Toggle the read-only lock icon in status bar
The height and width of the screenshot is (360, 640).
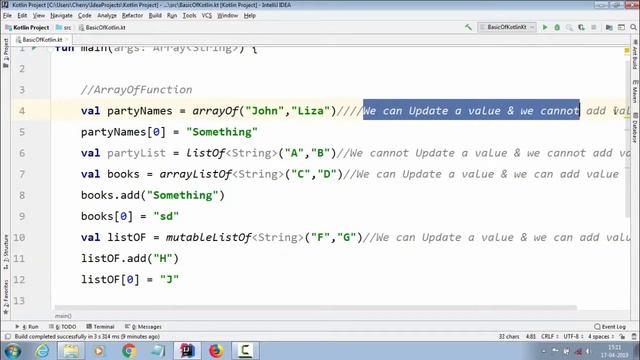click(622, 337)
